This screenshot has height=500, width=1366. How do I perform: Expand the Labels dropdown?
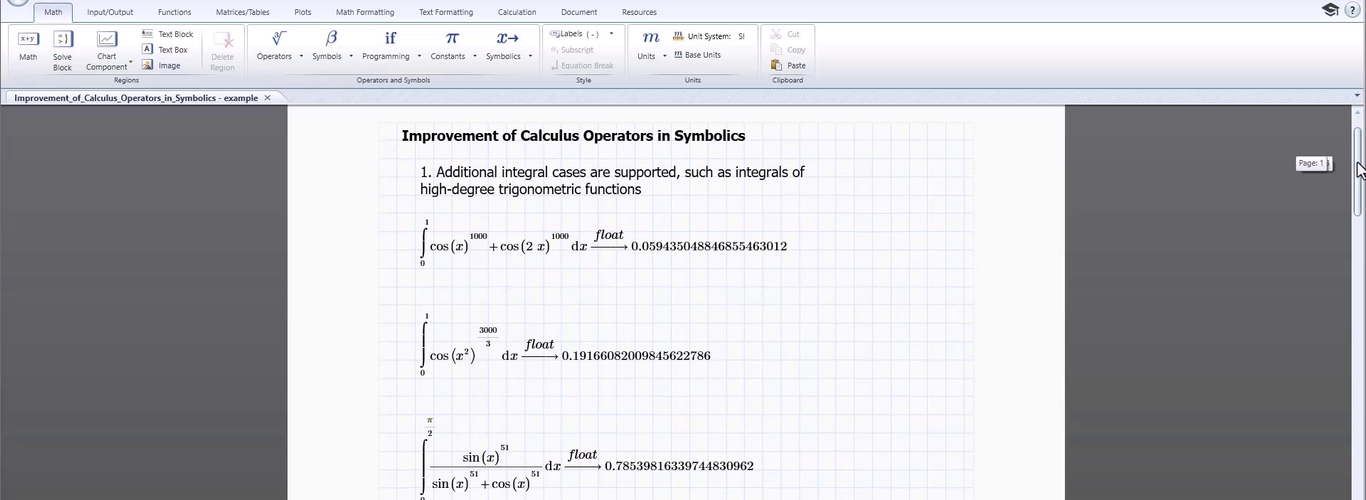(x=611, y=34)
